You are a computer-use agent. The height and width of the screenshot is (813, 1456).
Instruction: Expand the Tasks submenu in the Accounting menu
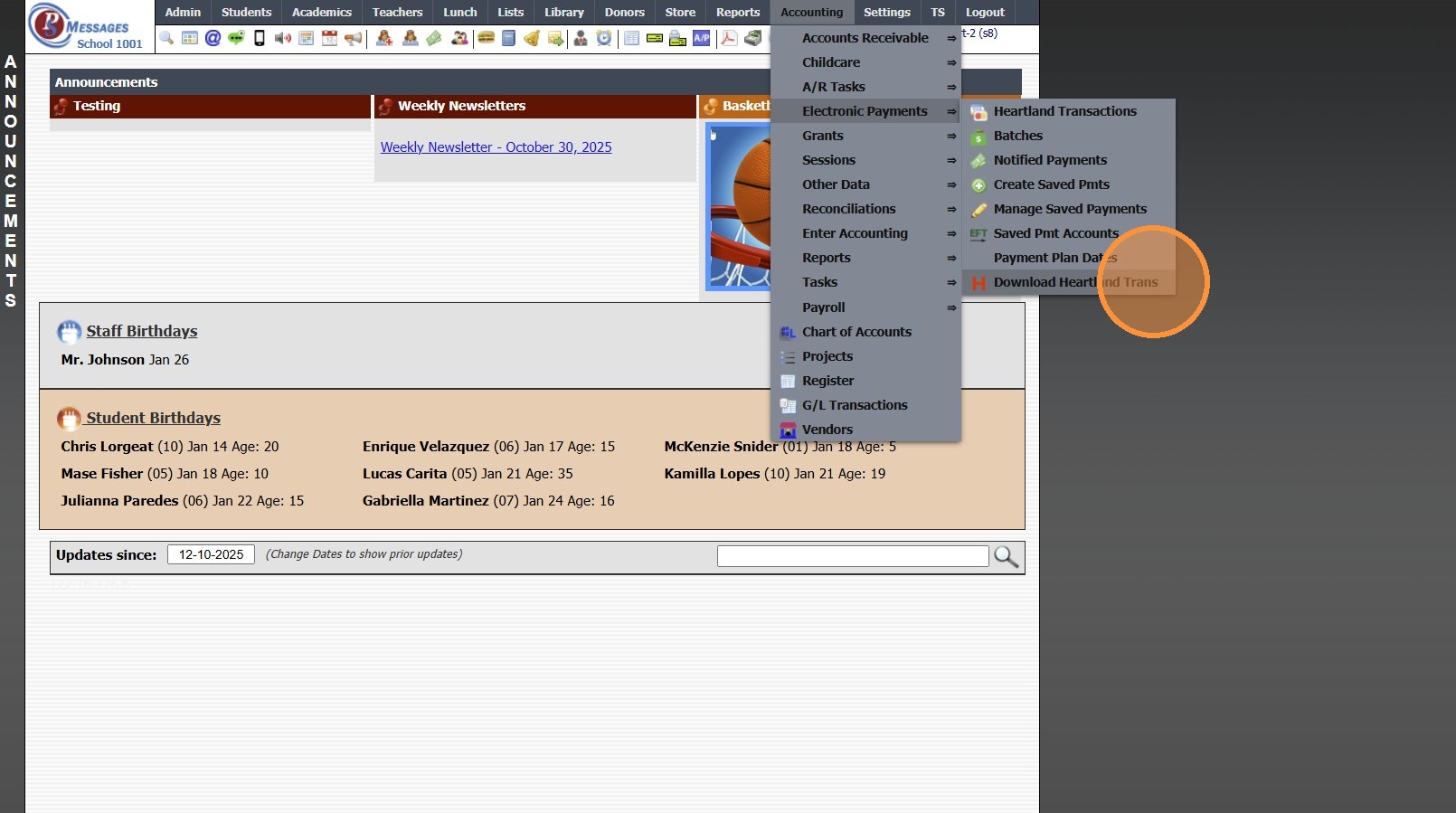pyautogui.click(x=865, y=282)
